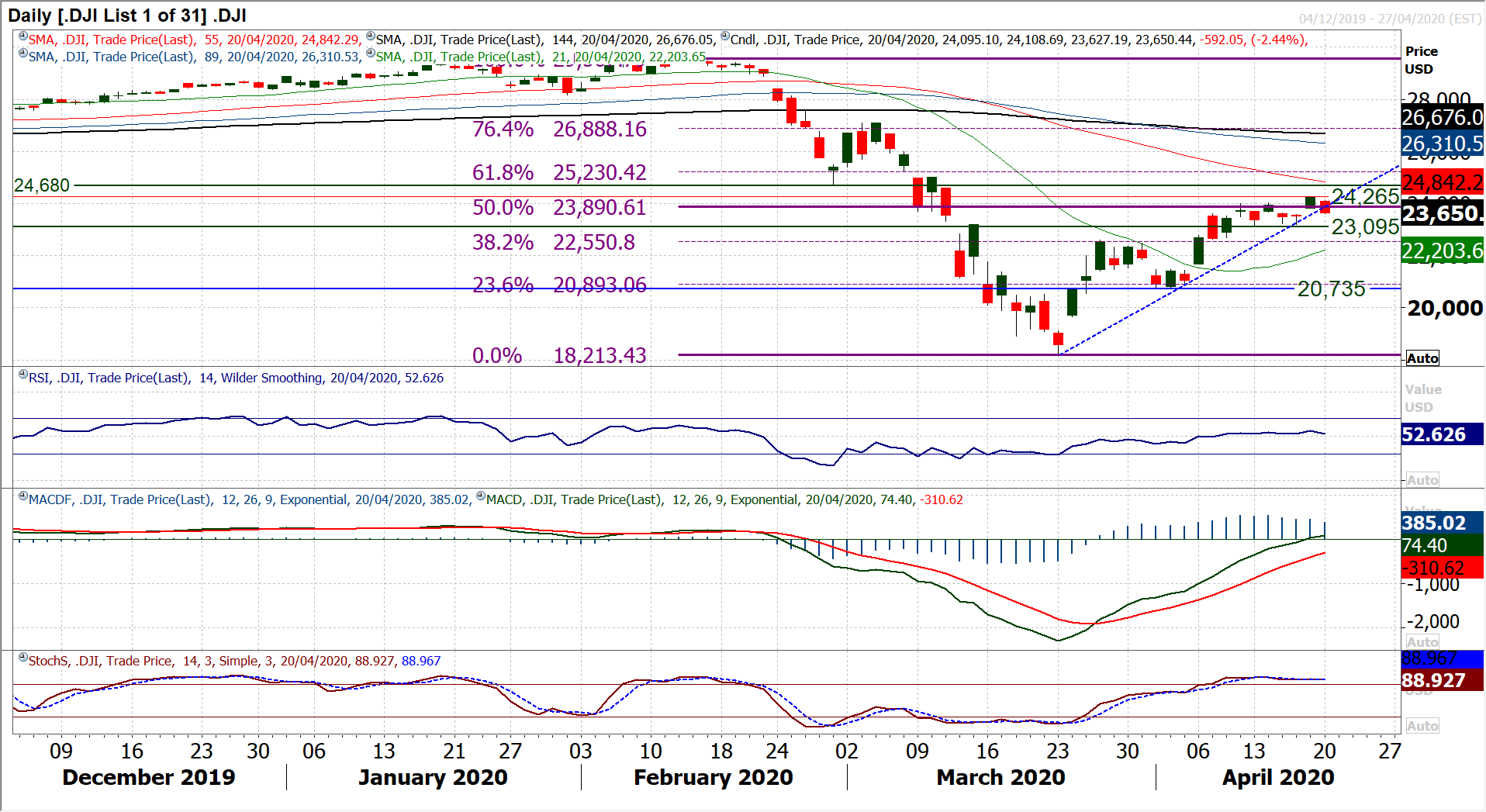
Task: Select the 38.2% Fibonacci label 22,550.8
Action: (x=554, y=243)
